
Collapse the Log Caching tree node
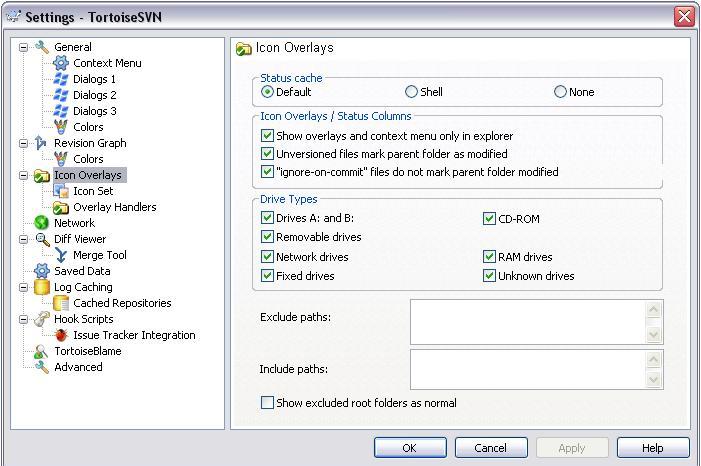[x=24, y=287]
